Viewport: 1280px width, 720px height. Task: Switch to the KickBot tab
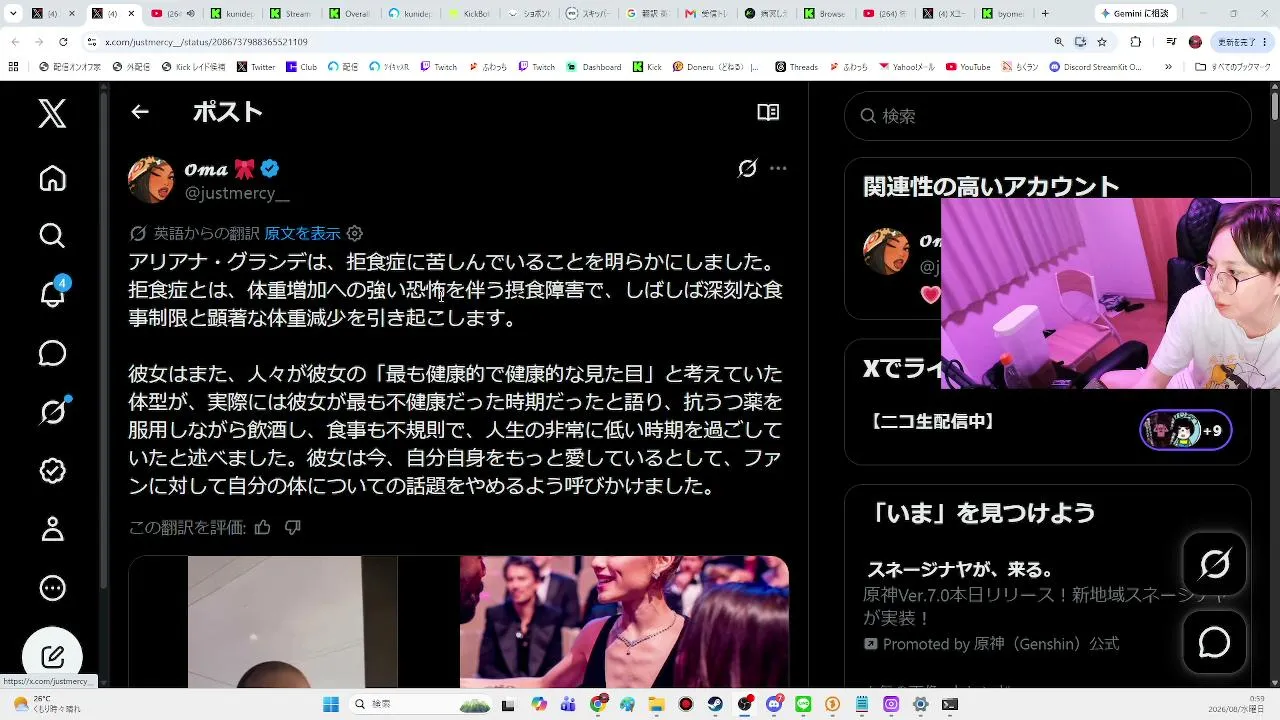click(468, 14)
